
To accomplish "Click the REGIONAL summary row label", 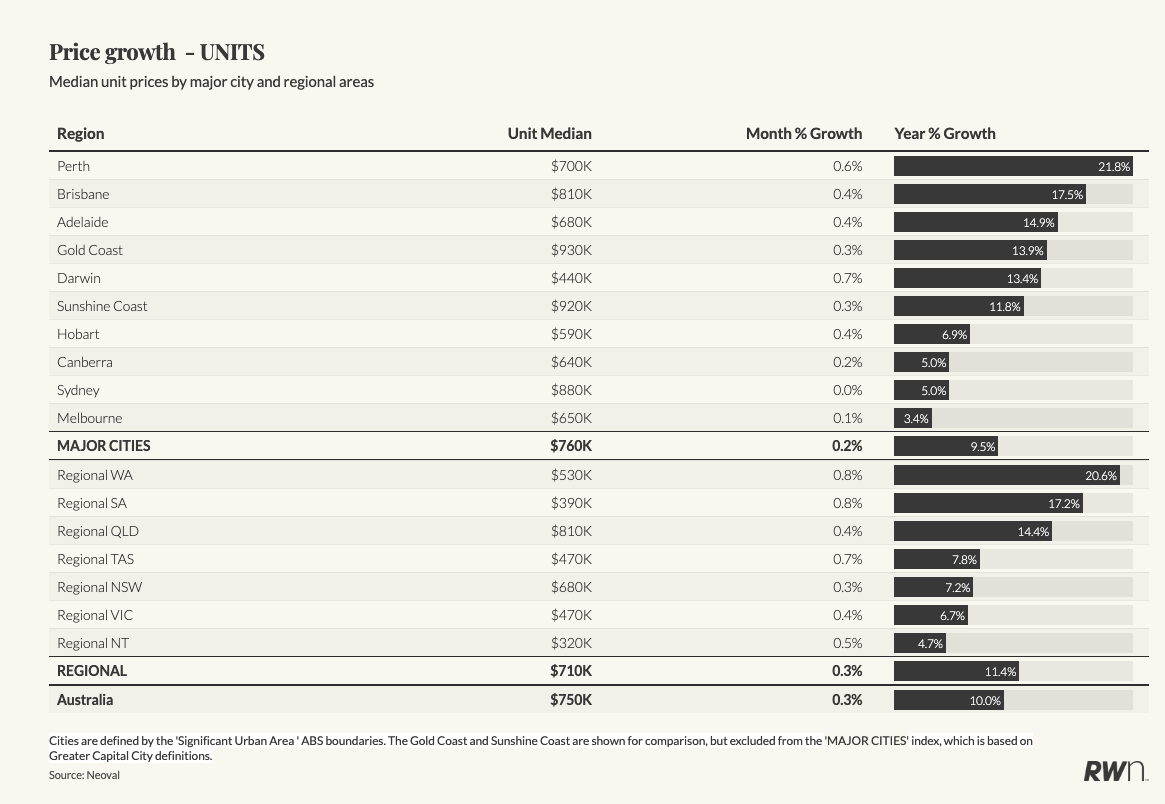I will click(92, 671).
